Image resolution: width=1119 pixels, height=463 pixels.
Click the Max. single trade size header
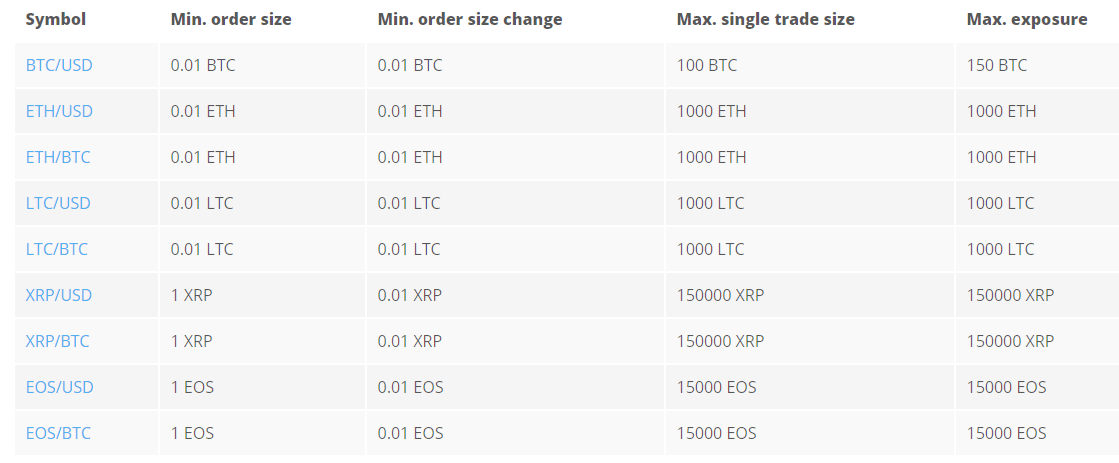point(765,19)
